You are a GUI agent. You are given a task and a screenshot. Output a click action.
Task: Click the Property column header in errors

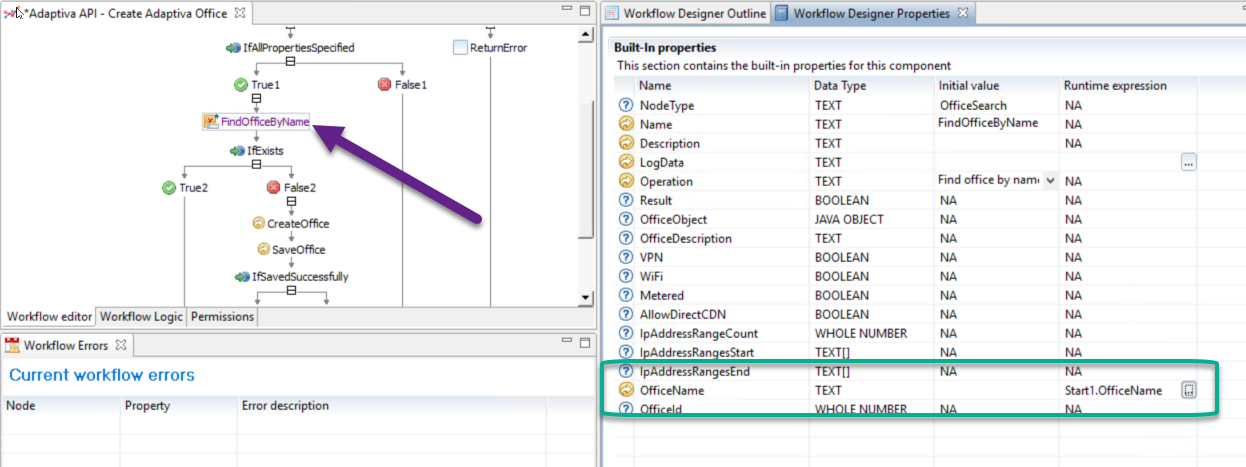pos(179,406)
